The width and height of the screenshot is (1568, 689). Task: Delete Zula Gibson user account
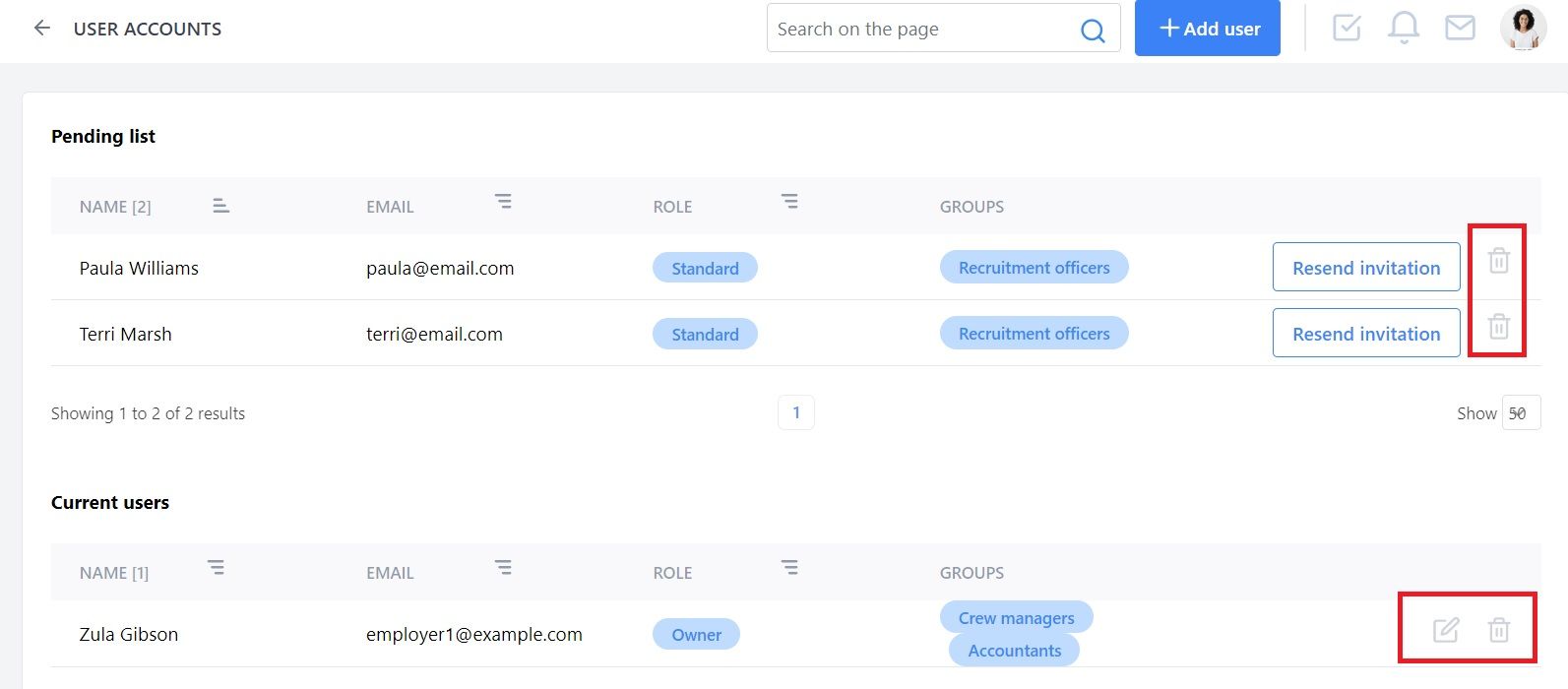(x=1498, y=630)
